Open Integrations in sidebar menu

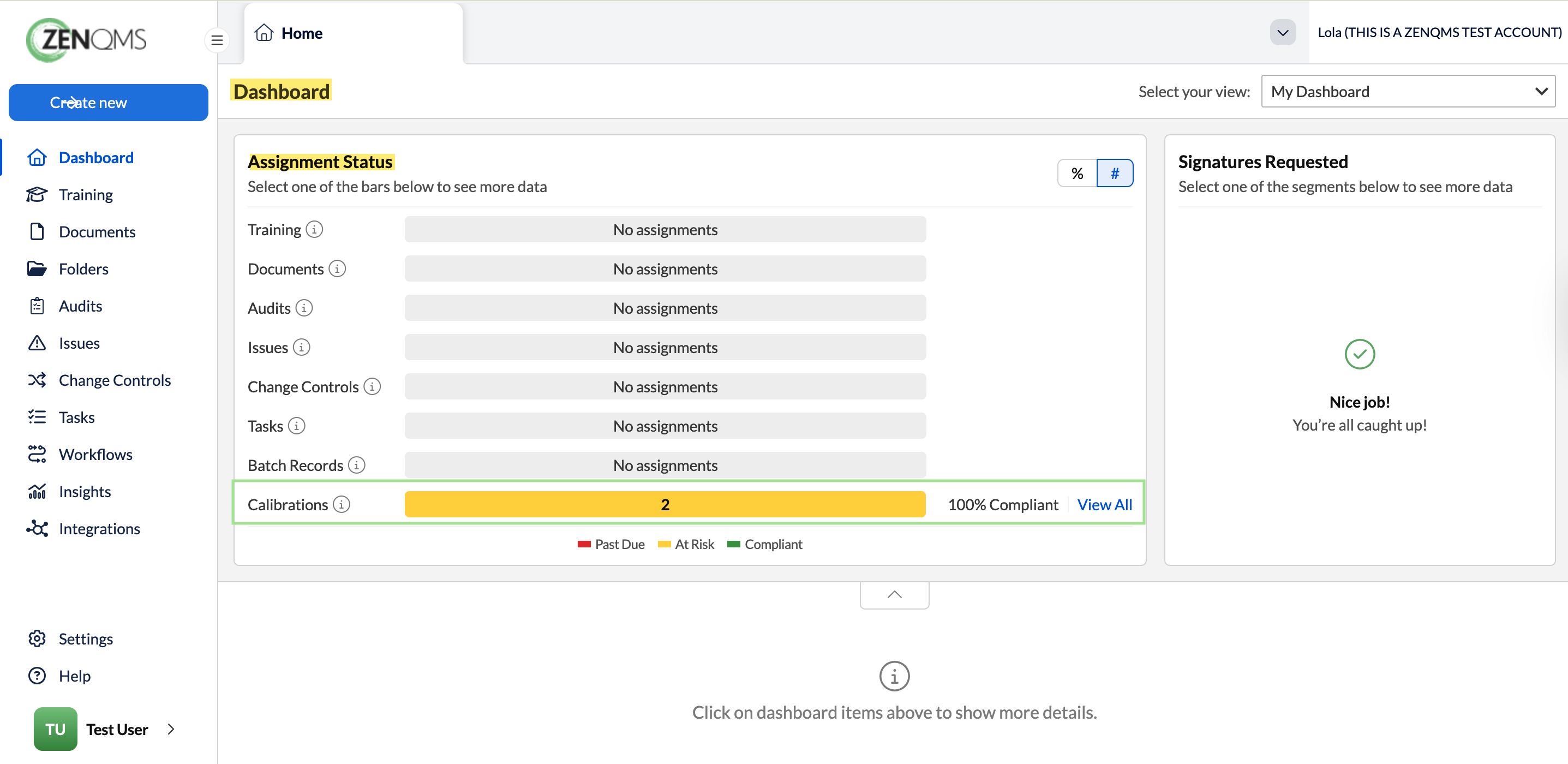[x=99, y=528]
